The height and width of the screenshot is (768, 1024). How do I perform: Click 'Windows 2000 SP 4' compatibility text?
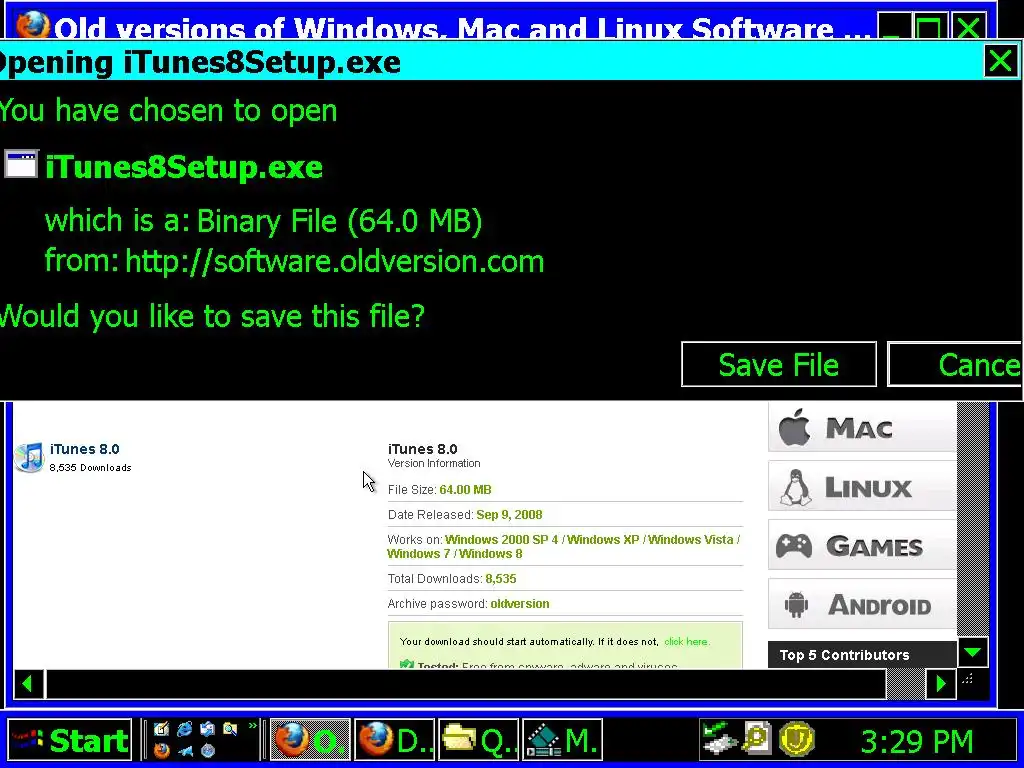502,539
